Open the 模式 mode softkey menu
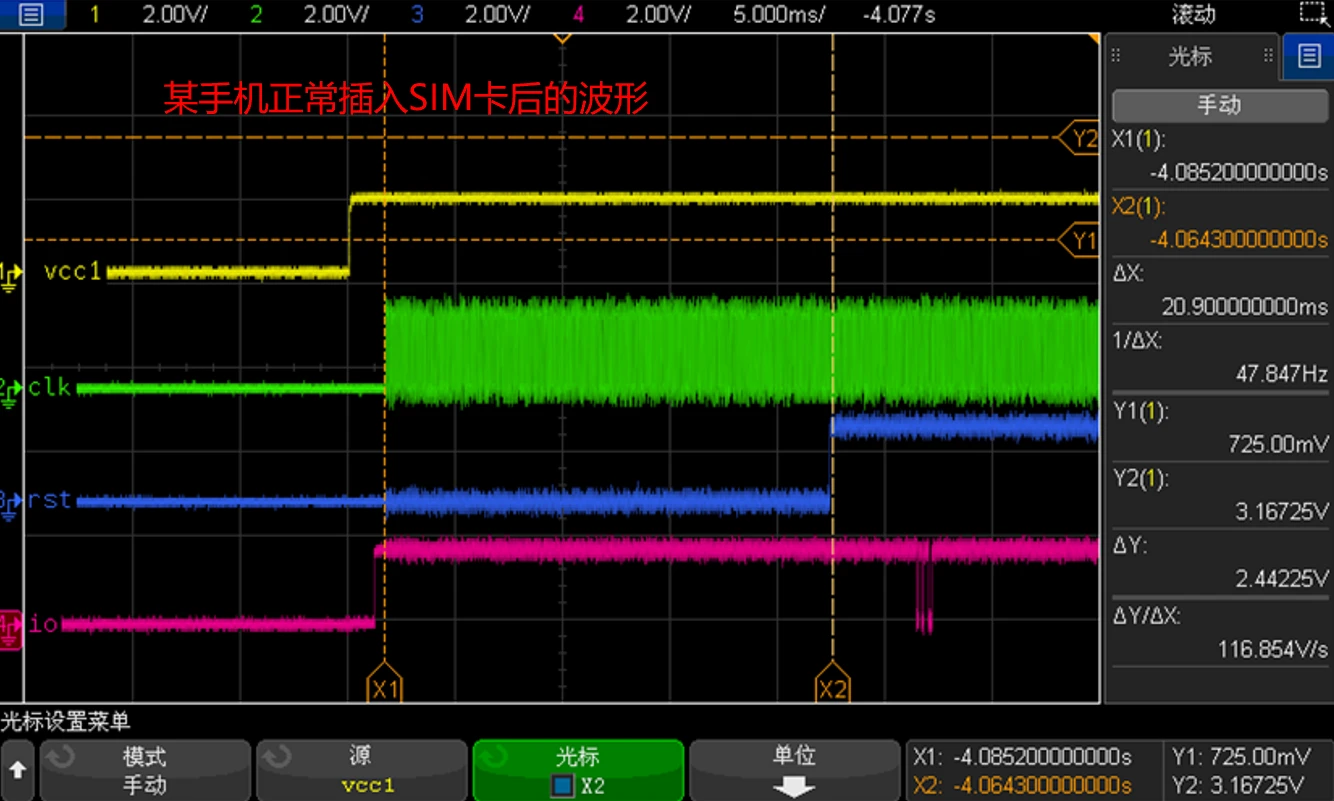This screenshot has width=1334, height=801. tap(144, 771)
